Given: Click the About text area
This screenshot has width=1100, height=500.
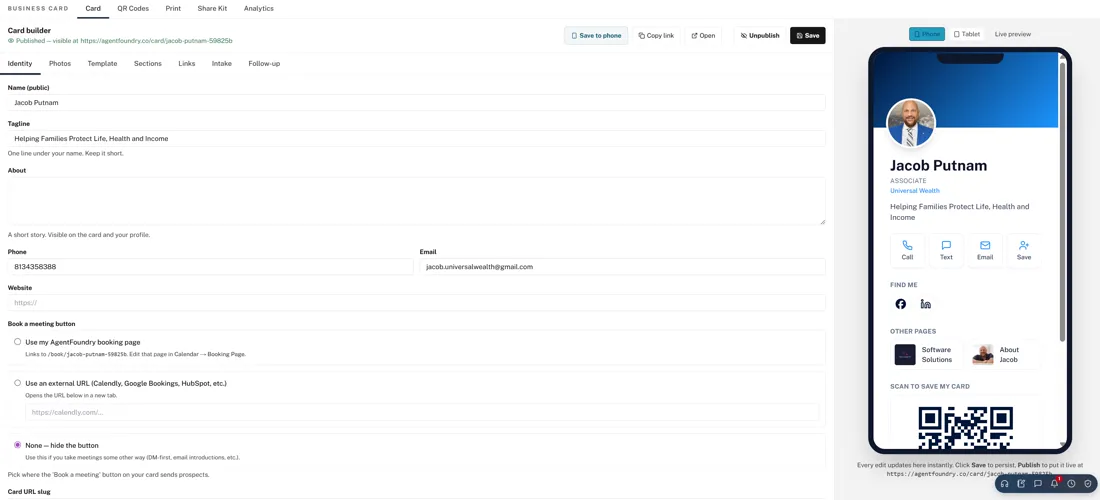Looking at the screenshot, I should coord(417,201).
